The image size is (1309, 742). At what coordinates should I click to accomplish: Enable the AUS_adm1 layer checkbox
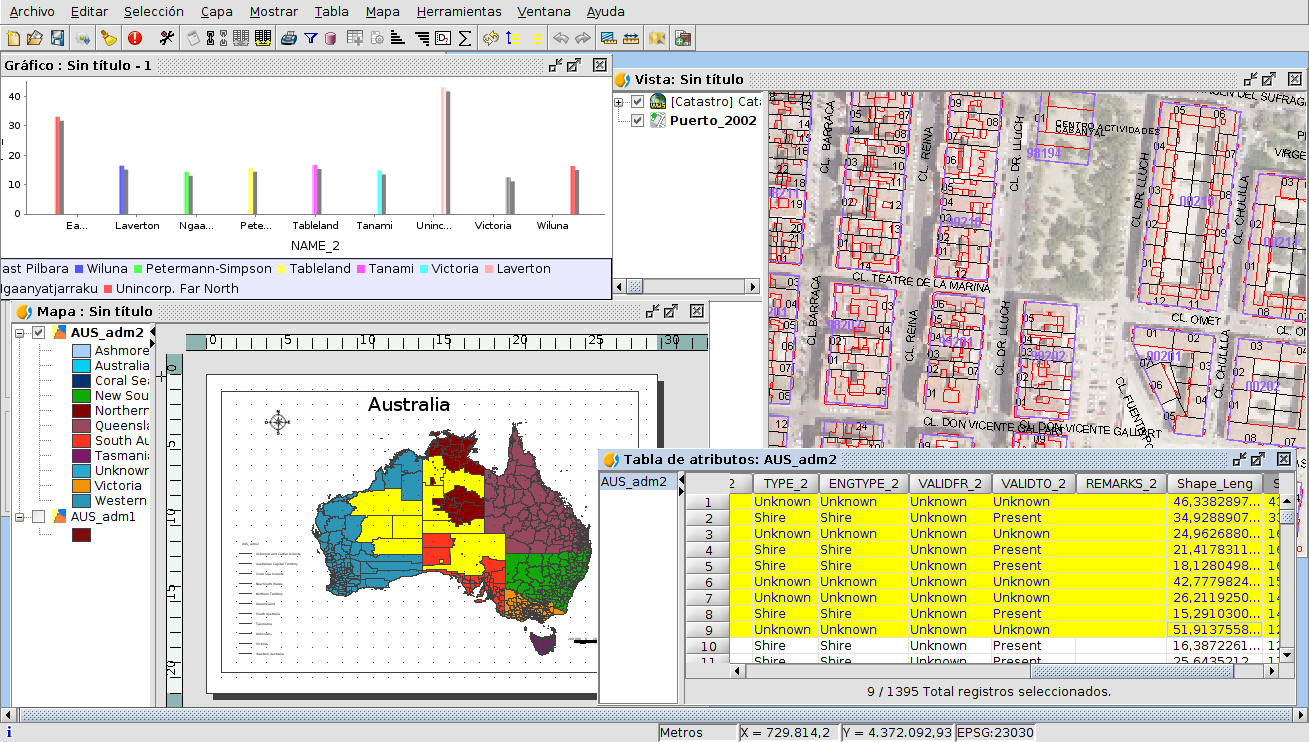coord(39,517)
